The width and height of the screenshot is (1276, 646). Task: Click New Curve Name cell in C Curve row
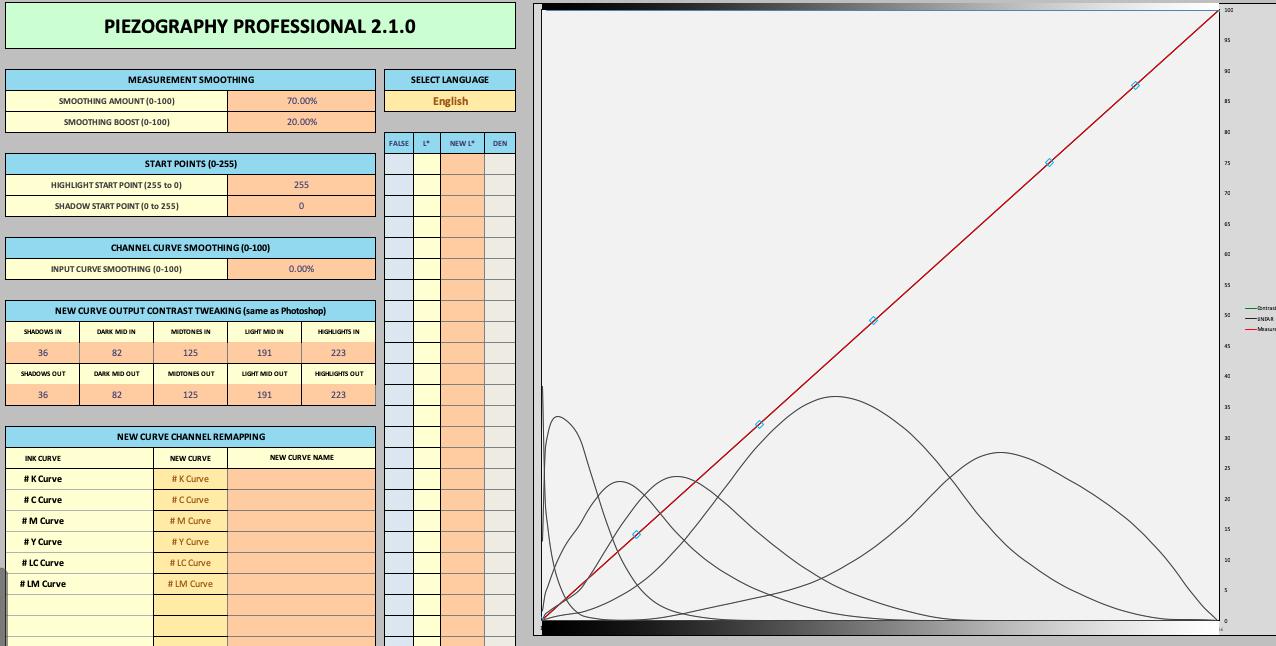click(x=302, y=500)
